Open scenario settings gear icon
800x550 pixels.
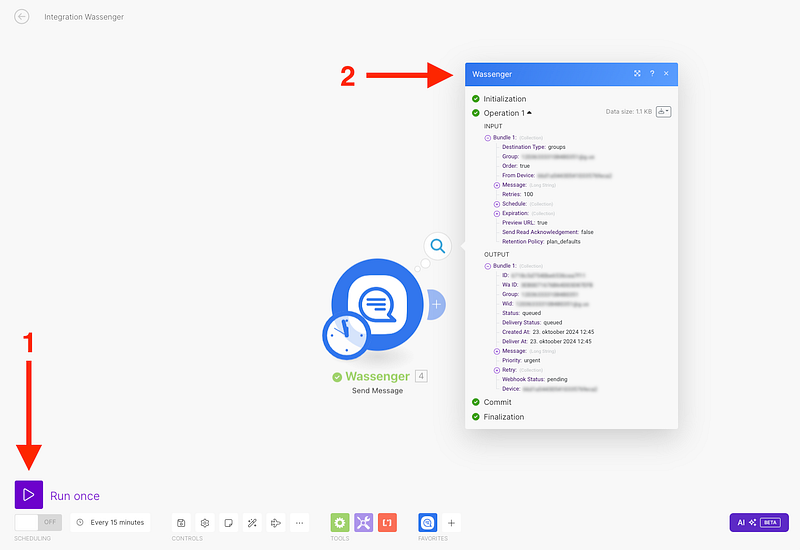(x=205, y=522)
